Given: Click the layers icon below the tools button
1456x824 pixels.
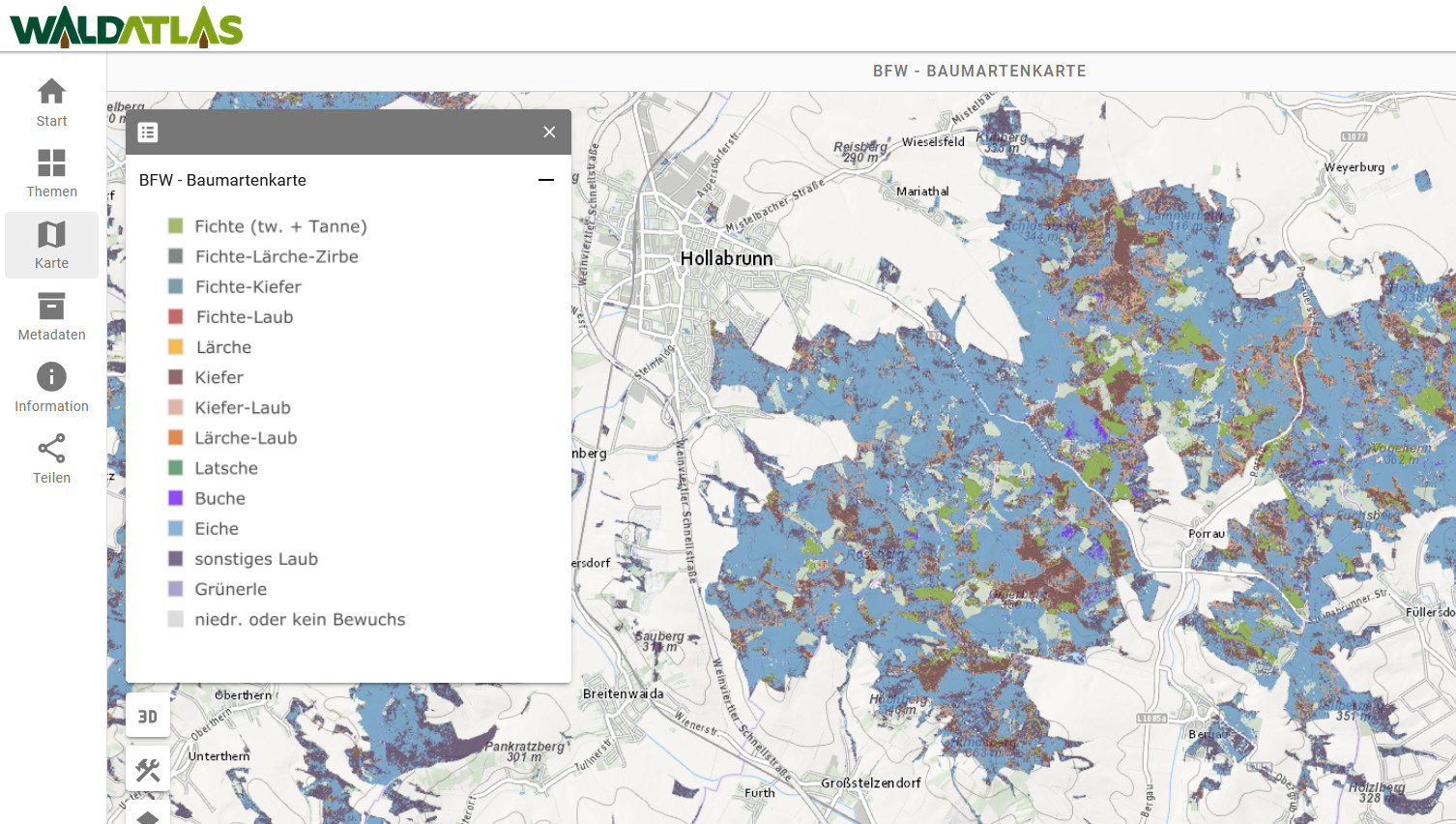Looking at the screenshot, I should tap(148, 816).
